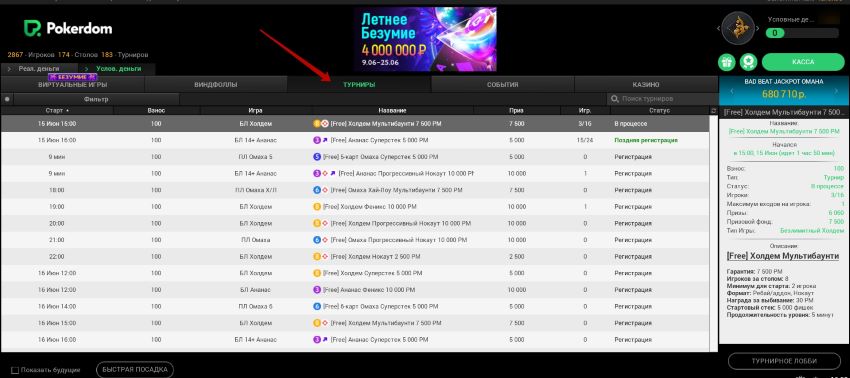Click the green Поздняя регистрация status
The height and width of the screenshot is (378, 850).
click(646, 140)
